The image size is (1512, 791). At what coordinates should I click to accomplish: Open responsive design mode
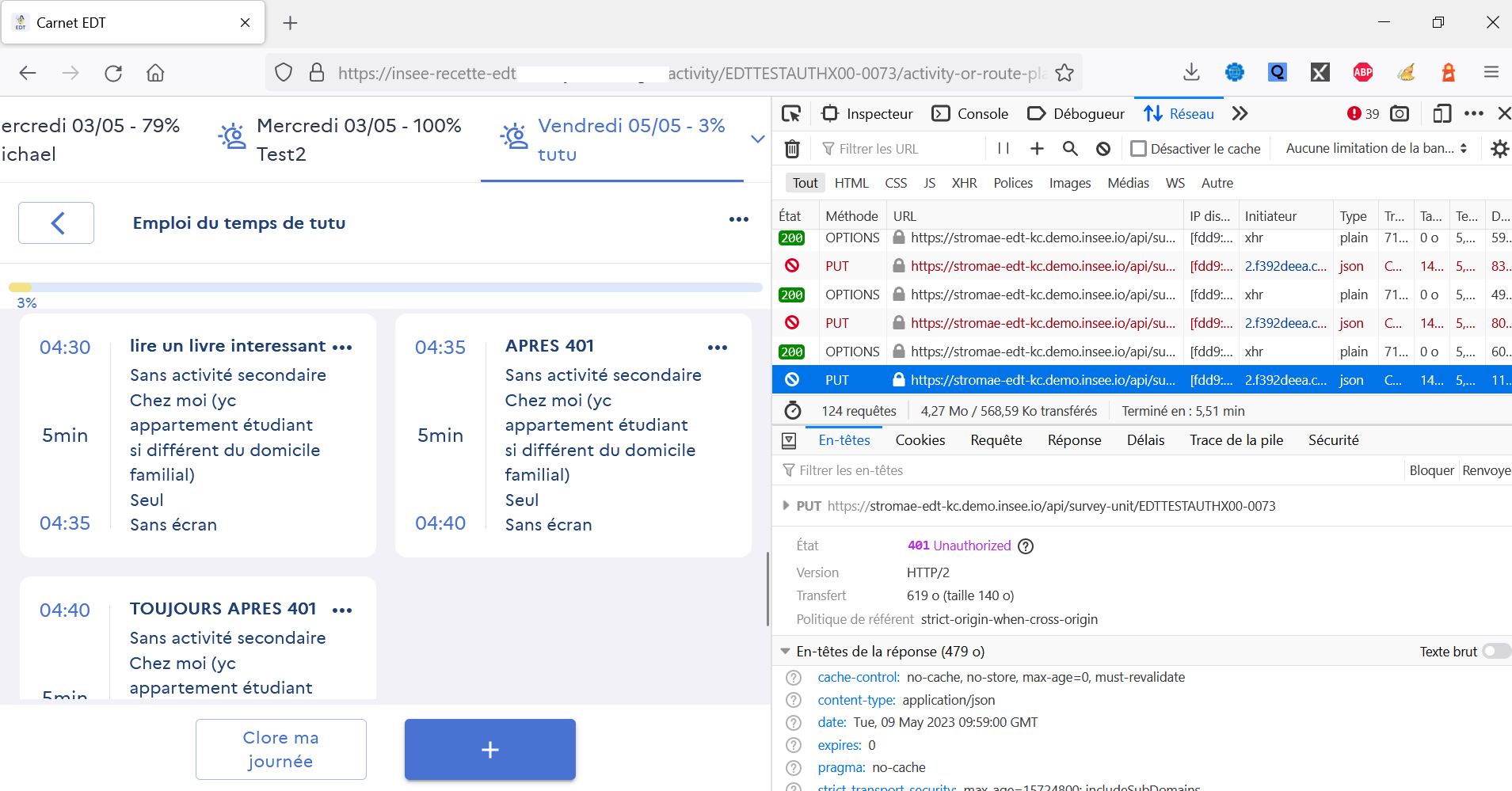tap(1442, 113)
